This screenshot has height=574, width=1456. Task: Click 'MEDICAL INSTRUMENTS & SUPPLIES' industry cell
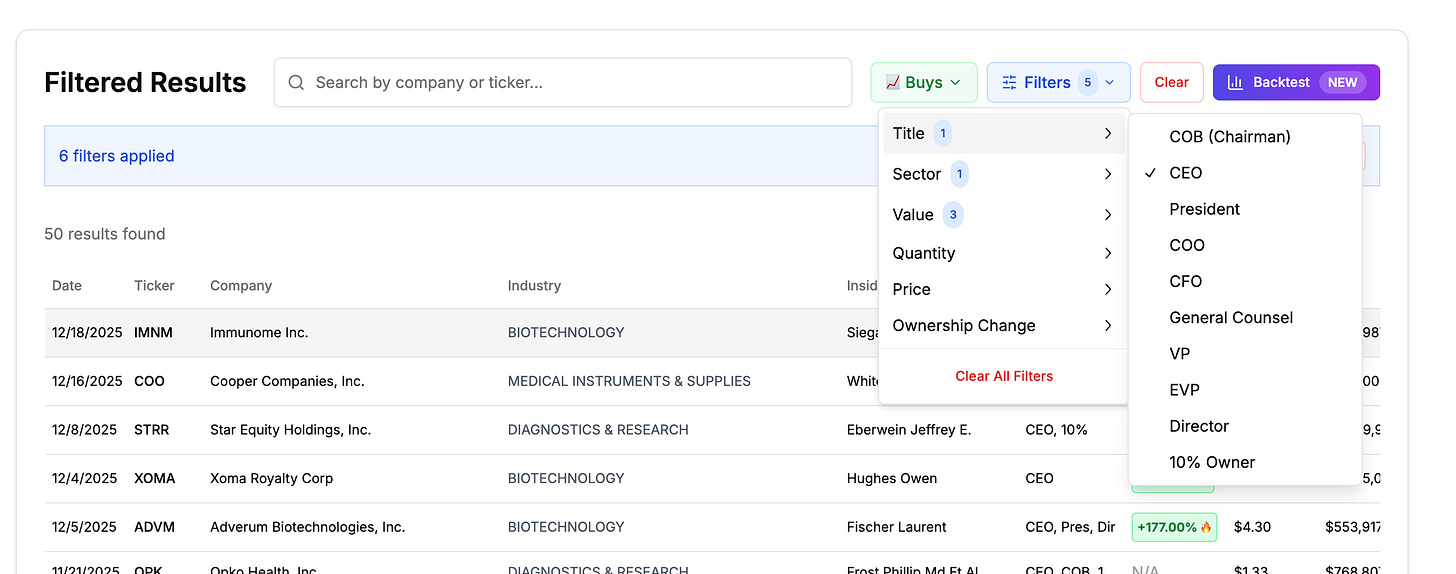pos(629,381)
